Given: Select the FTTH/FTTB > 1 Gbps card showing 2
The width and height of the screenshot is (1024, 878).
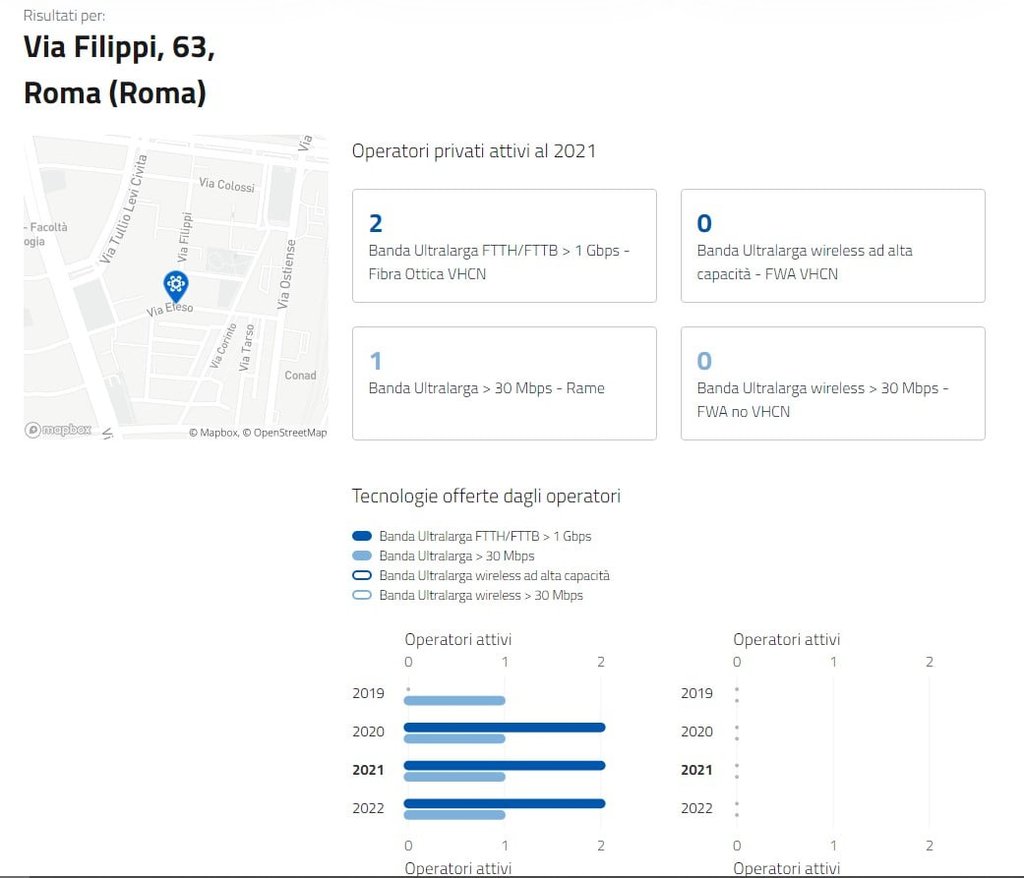Looking at the screenshot, I should (x=504, y=246).
